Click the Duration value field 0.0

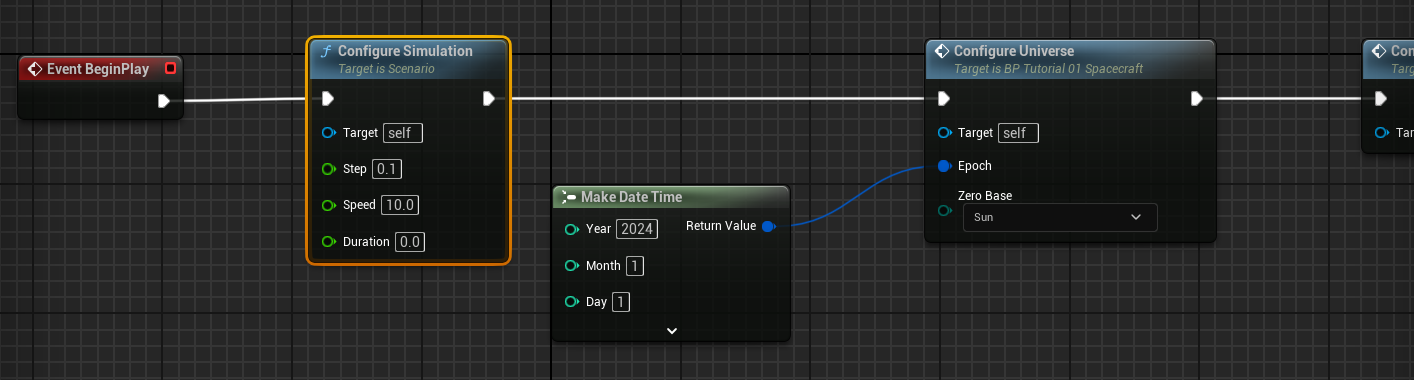tap(410, 242)
